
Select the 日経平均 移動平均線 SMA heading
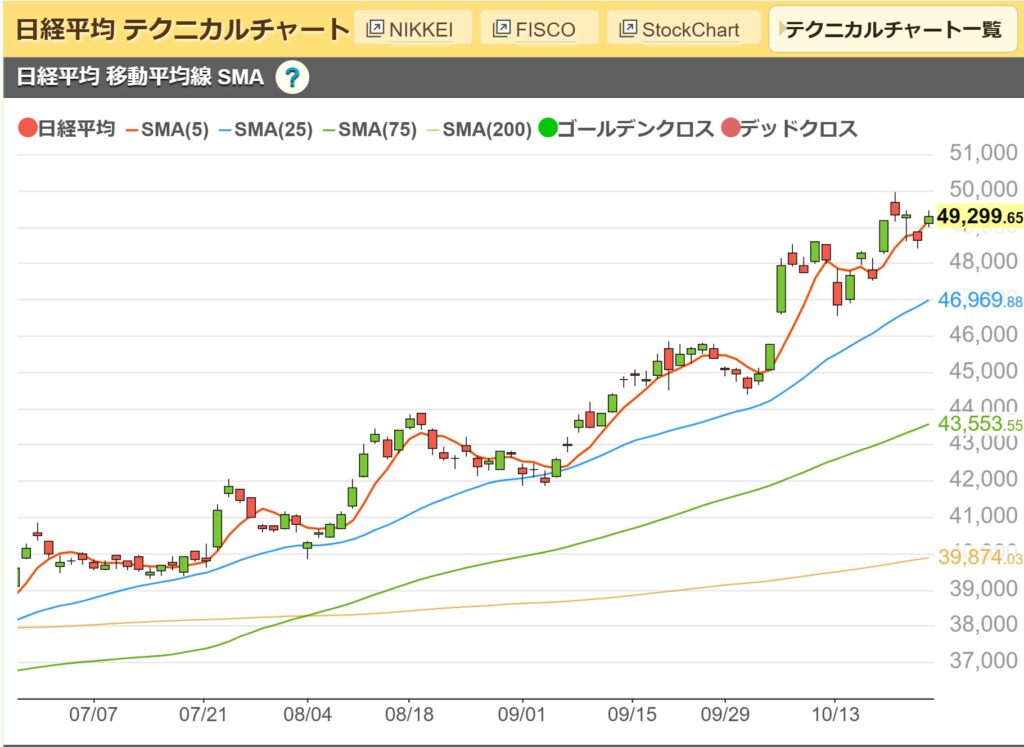coord(140,78)
